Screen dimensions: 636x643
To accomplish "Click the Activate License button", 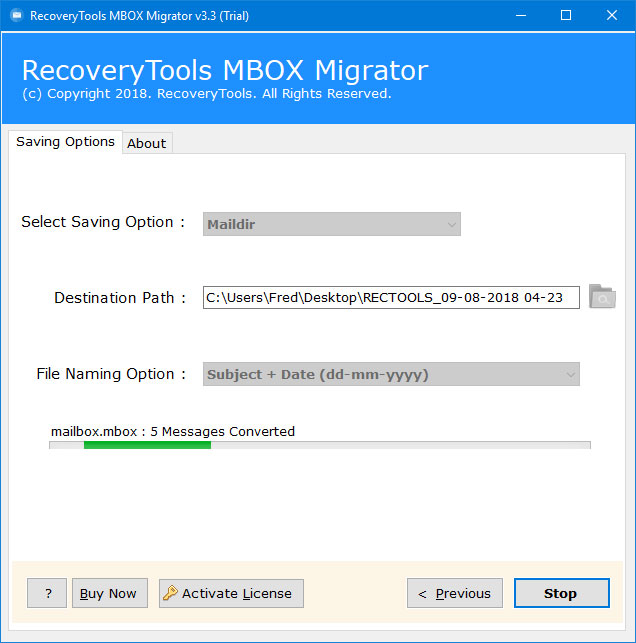I will [231, 593].
